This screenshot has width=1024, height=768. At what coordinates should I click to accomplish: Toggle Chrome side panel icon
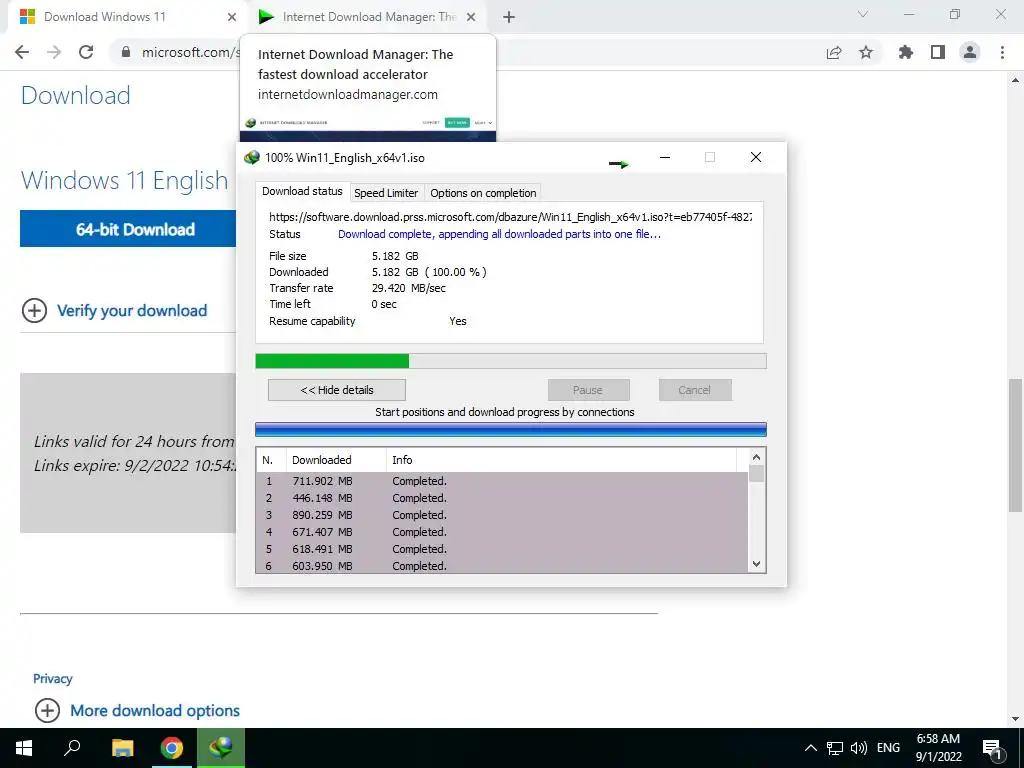coord(938,52)
